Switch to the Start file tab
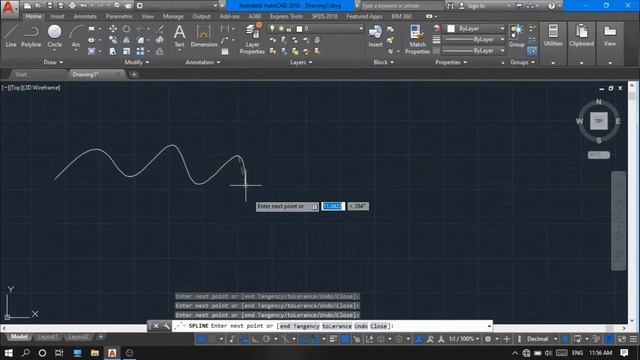Image resolution: width=640 pixels, height=360 pixels. point(21,74)
